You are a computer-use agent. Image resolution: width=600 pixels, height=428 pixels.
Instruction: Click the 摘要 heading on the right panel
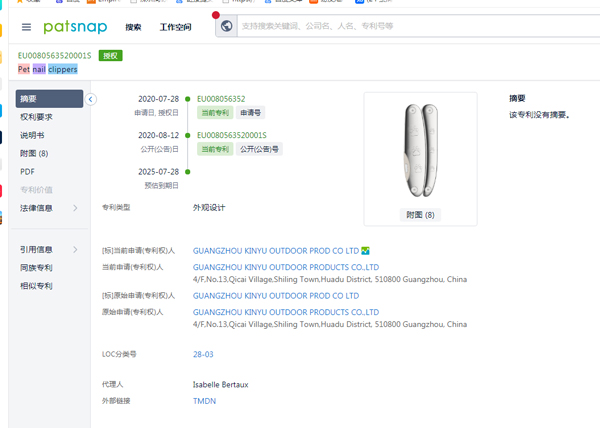pyautogui.click(x=517, y=98)
